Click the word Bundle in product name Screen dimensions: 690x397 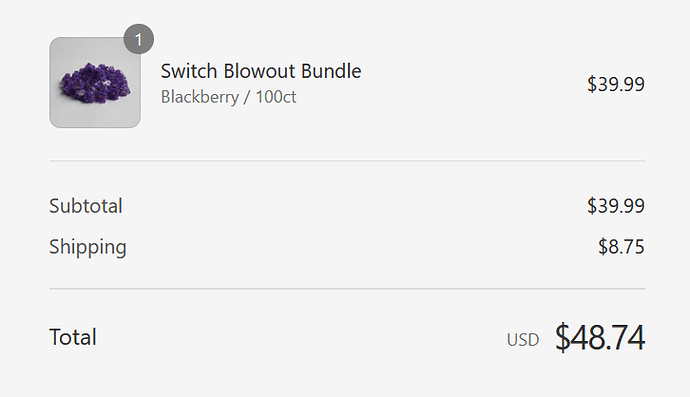[x=331, y=71]
